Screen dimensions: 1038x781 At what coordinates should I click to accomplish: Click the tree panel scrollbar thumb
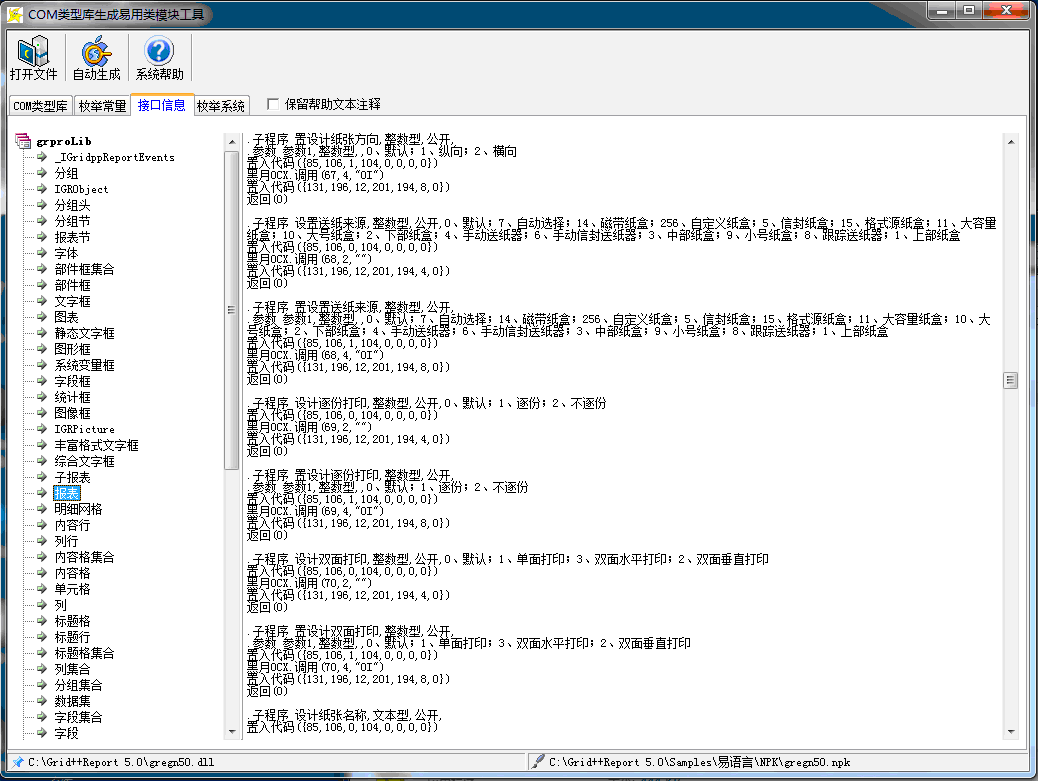pos(232,310)
